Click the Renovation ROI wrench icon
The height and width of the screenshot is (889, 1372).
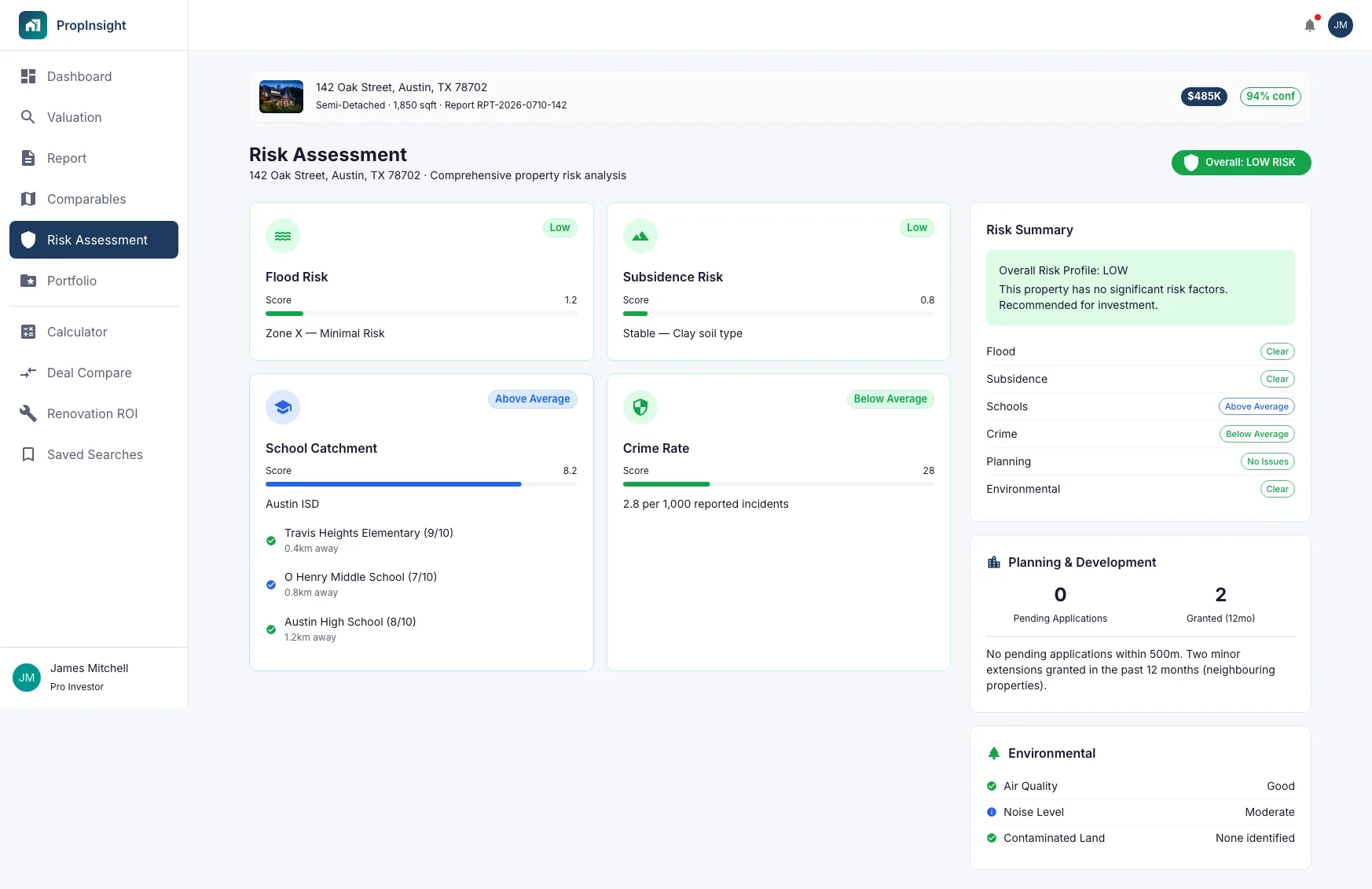(28, 413)
